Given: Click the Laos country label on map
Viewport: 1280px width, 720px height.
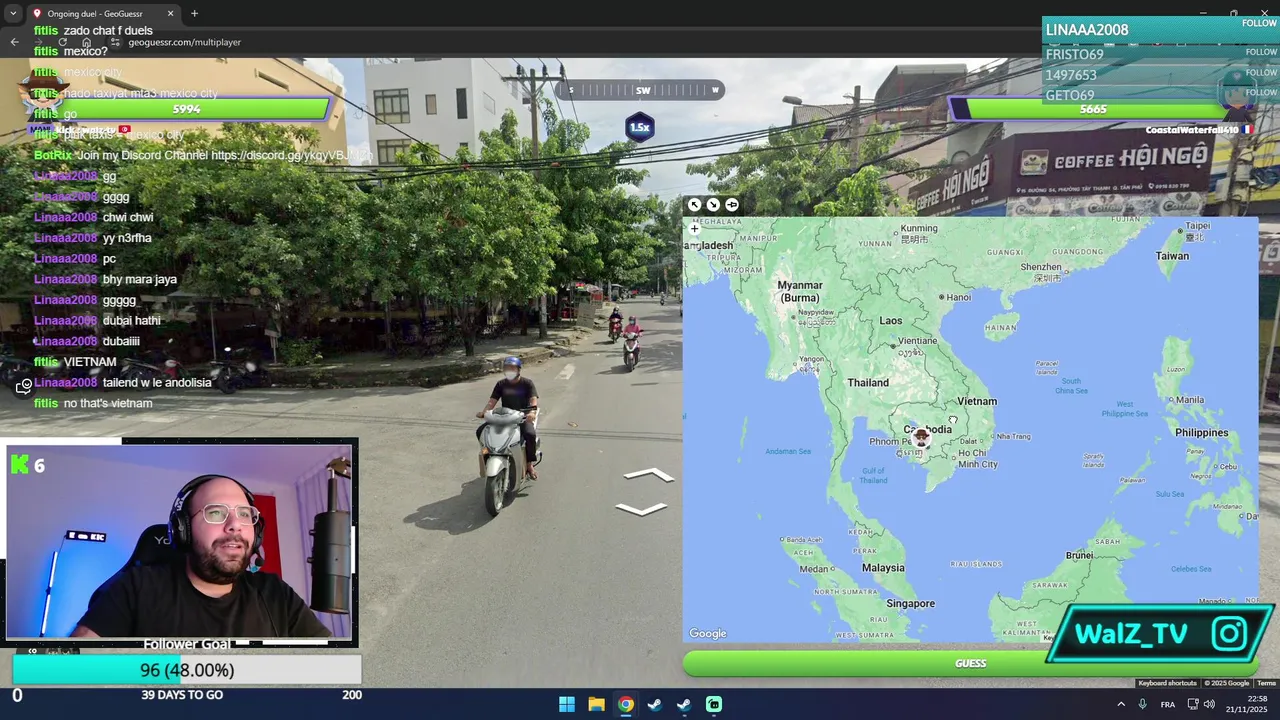Looking at the screenshot, I should click(x=890, y=321).
